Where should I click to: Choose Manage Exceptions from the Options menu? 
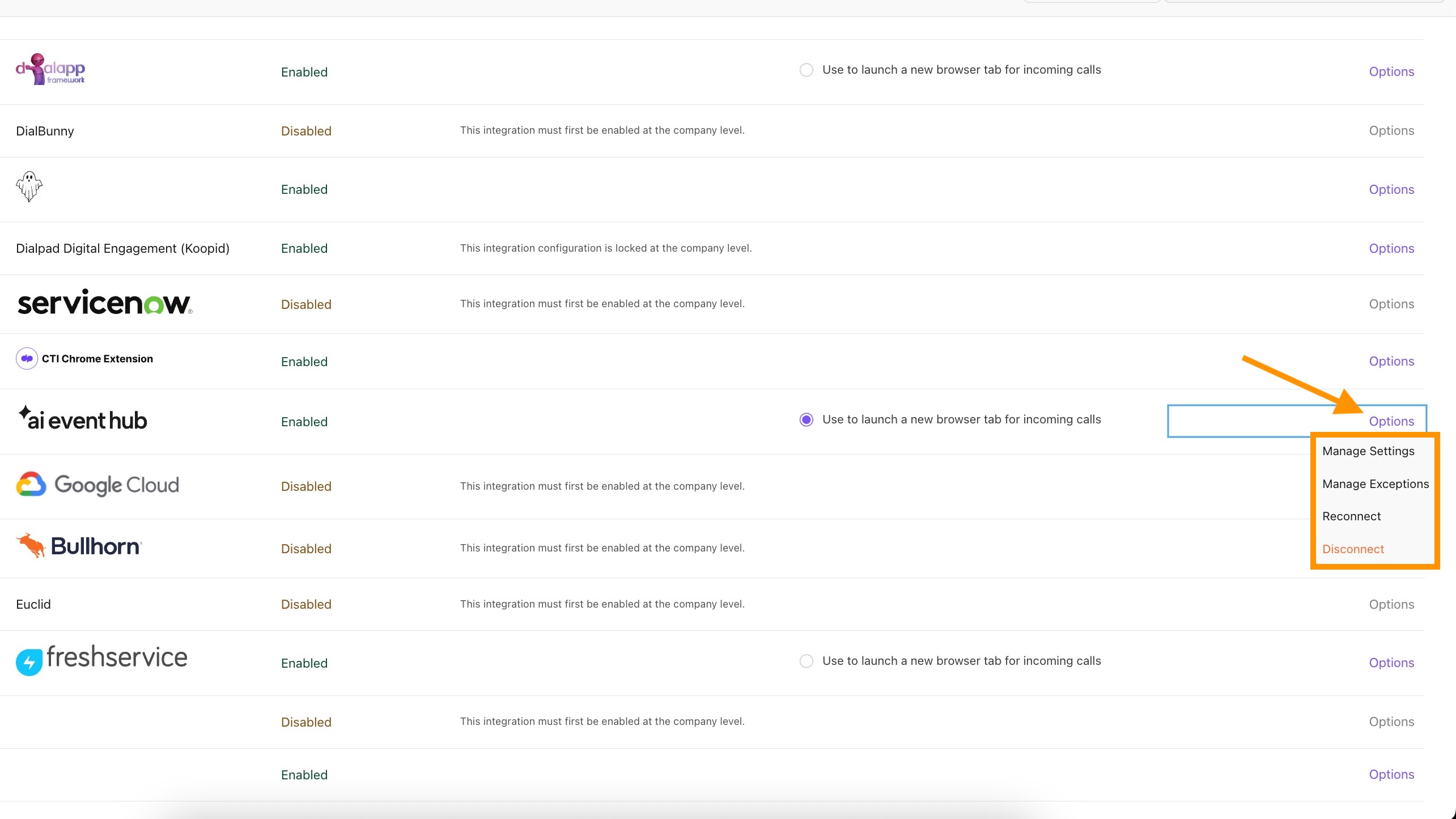[x=1376, y=484]
